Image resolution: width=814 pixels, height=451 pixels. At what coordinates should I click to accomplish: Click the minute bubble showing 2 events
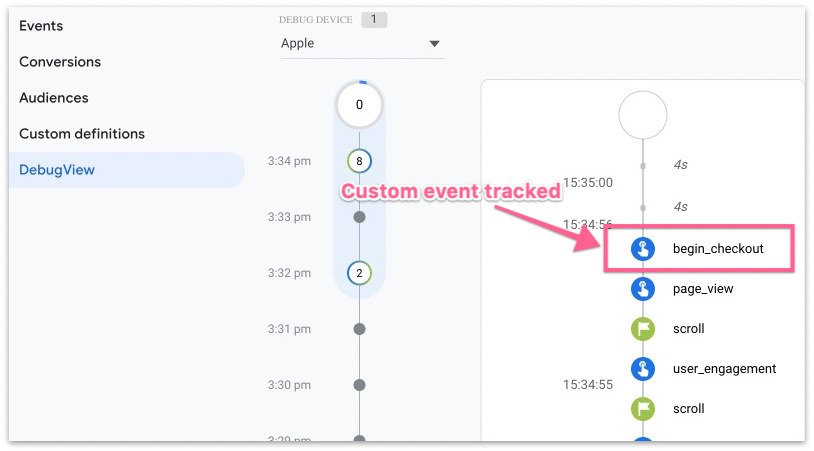(x=360, y=272)
